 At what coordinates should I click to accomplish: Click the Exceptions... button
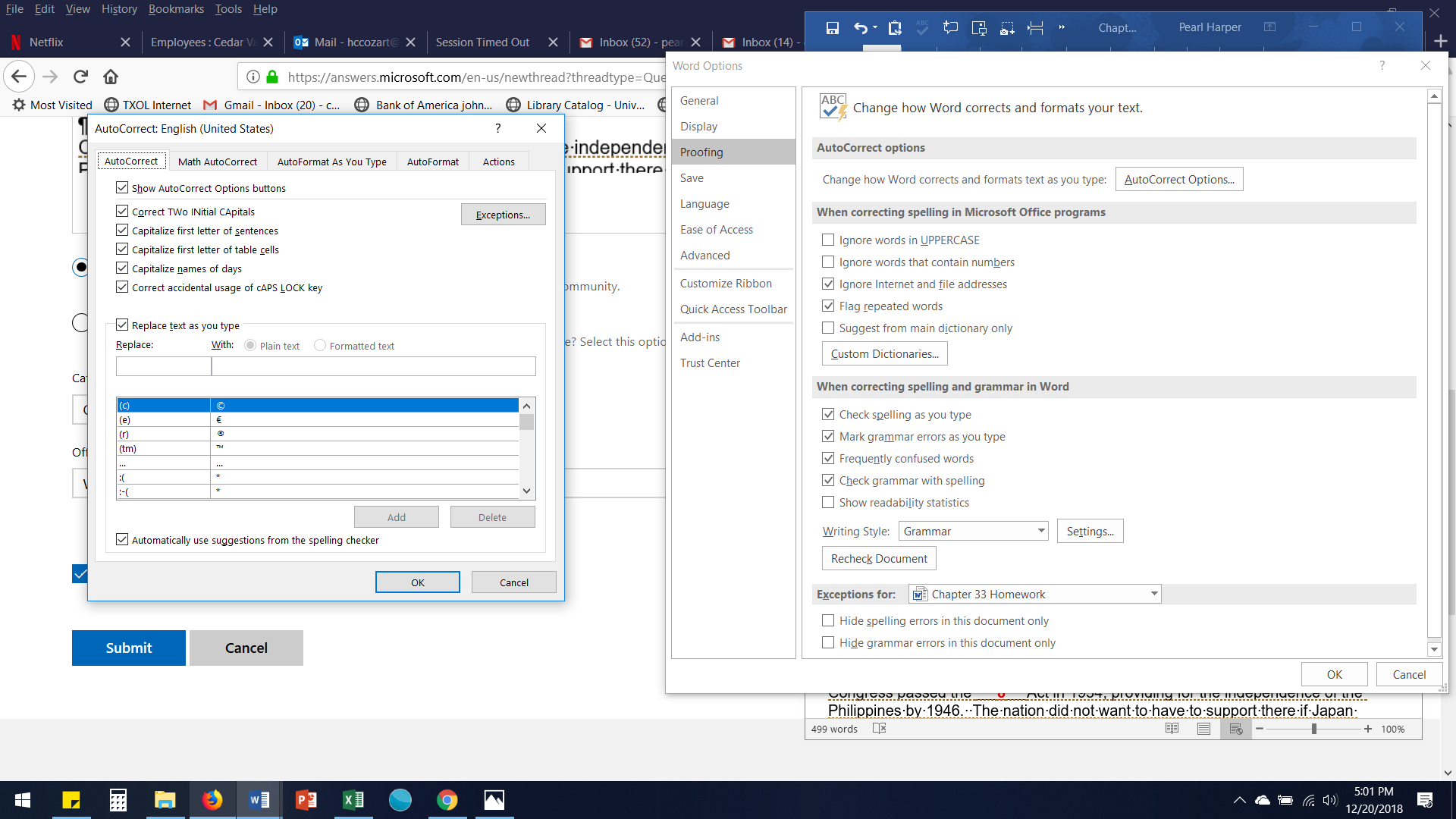503,215
